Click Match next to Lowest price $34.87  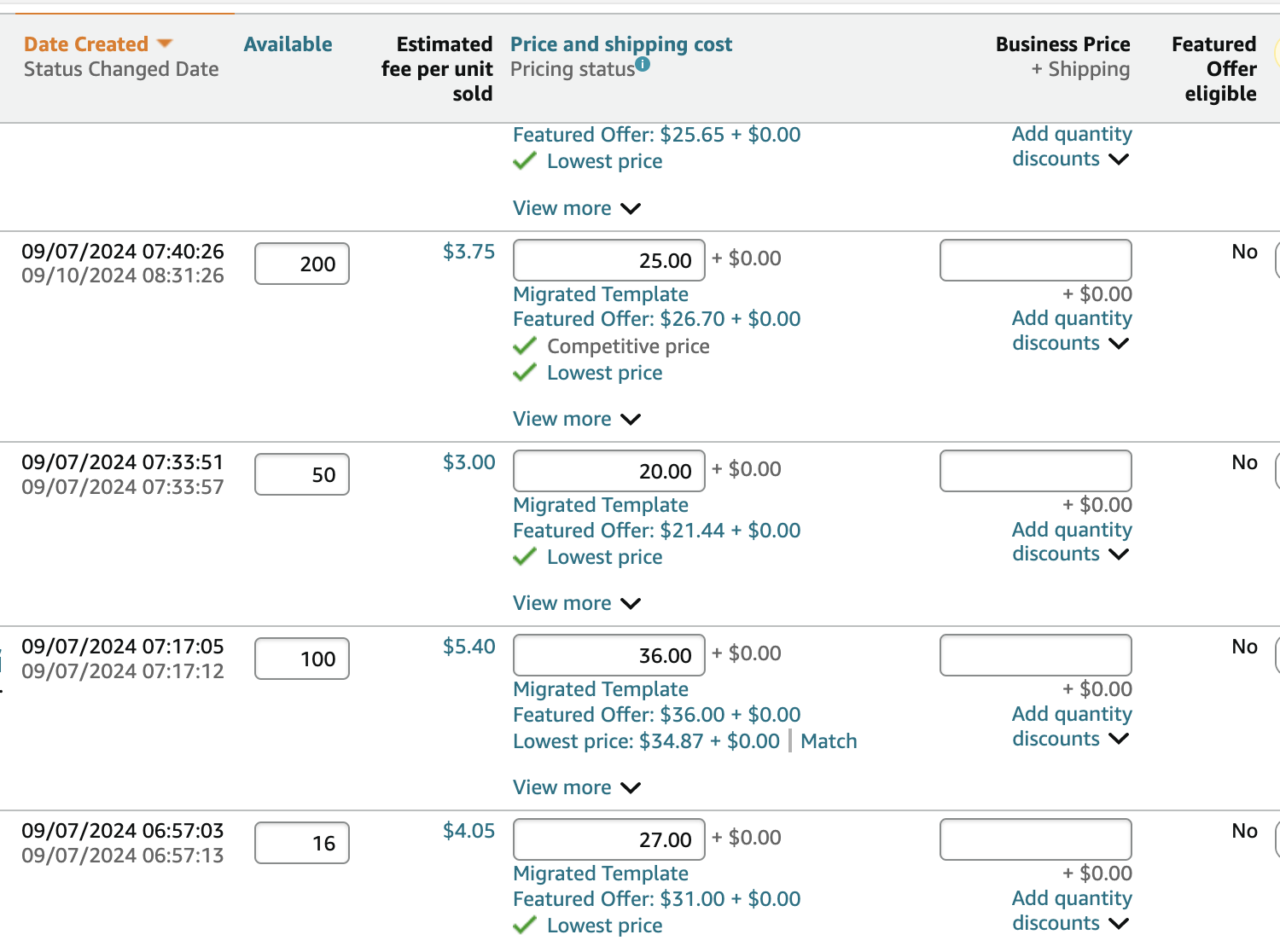[x=829, y=741]
